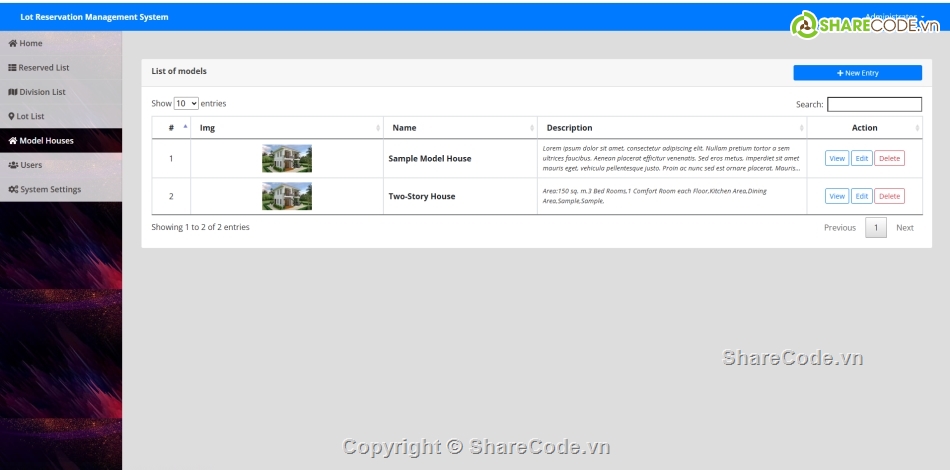Click the System Settings gears icon
This screenshot has height=470, width=950.
pos(13,190)
